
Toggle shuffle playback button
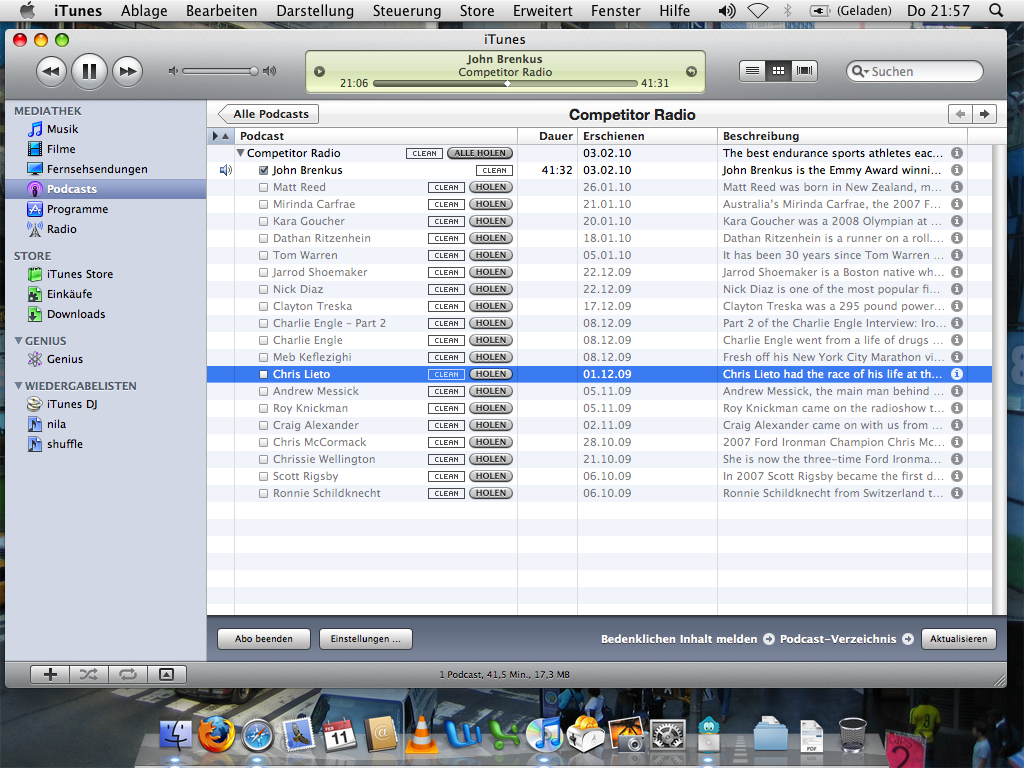(x=89, y=675)
